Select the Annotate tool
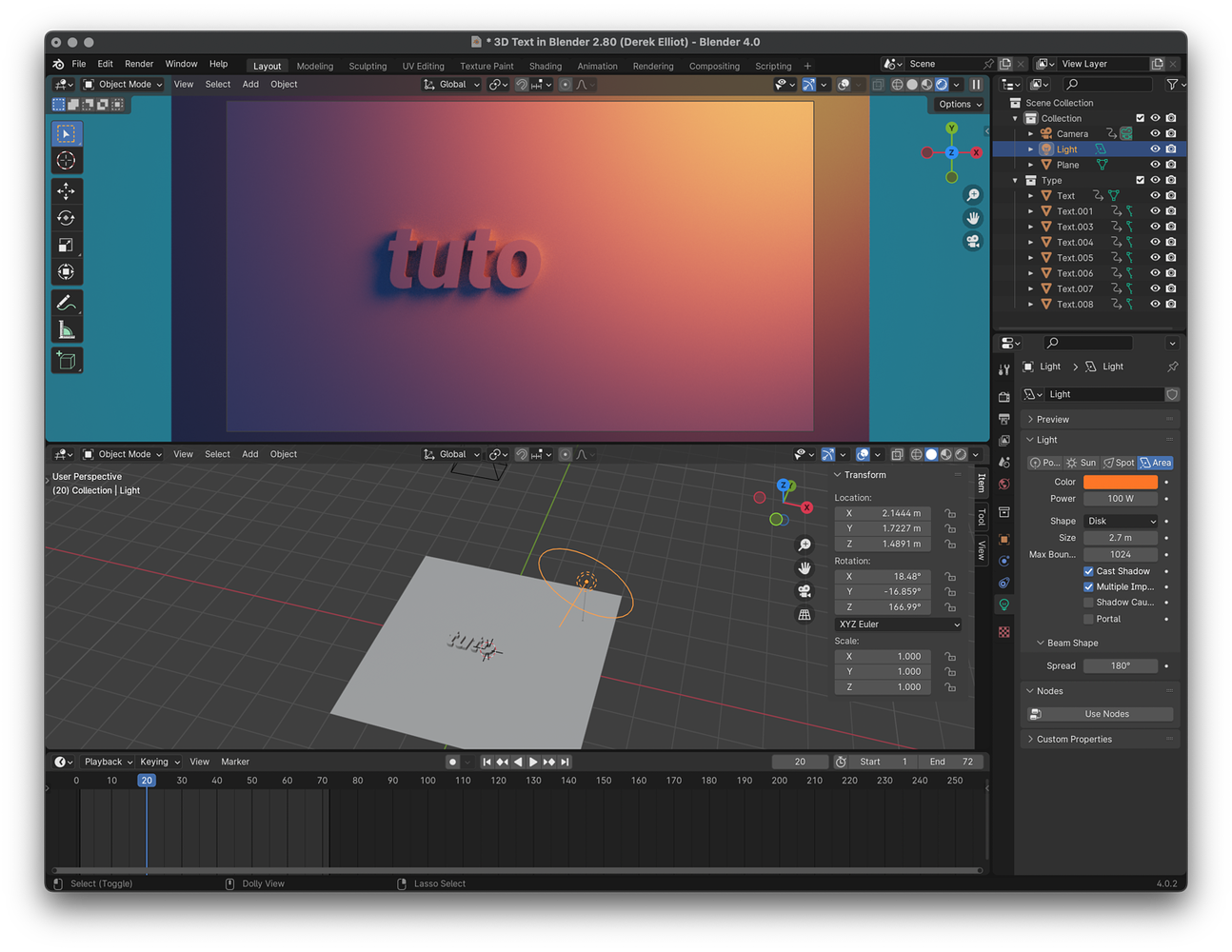Screen dimensions: 1232x952 66,303
